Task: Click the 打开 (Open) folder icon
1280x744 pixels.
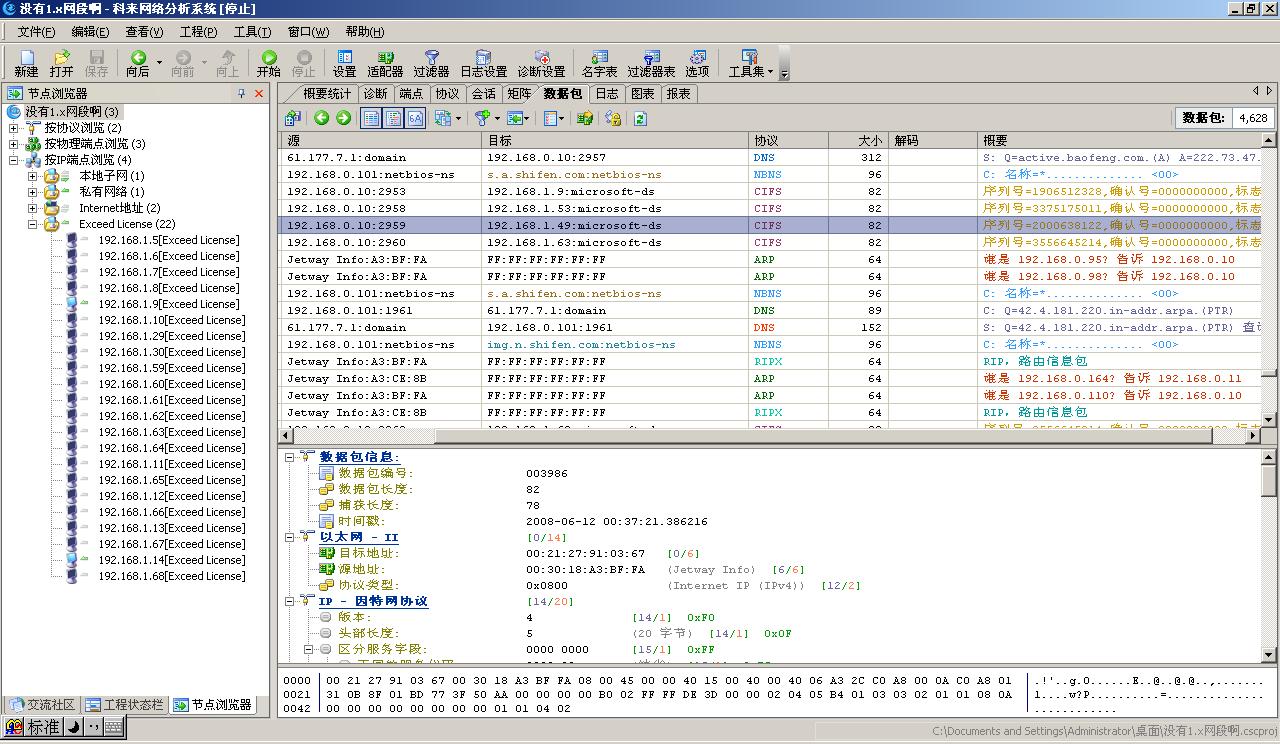Action: [x=61, y=59]
